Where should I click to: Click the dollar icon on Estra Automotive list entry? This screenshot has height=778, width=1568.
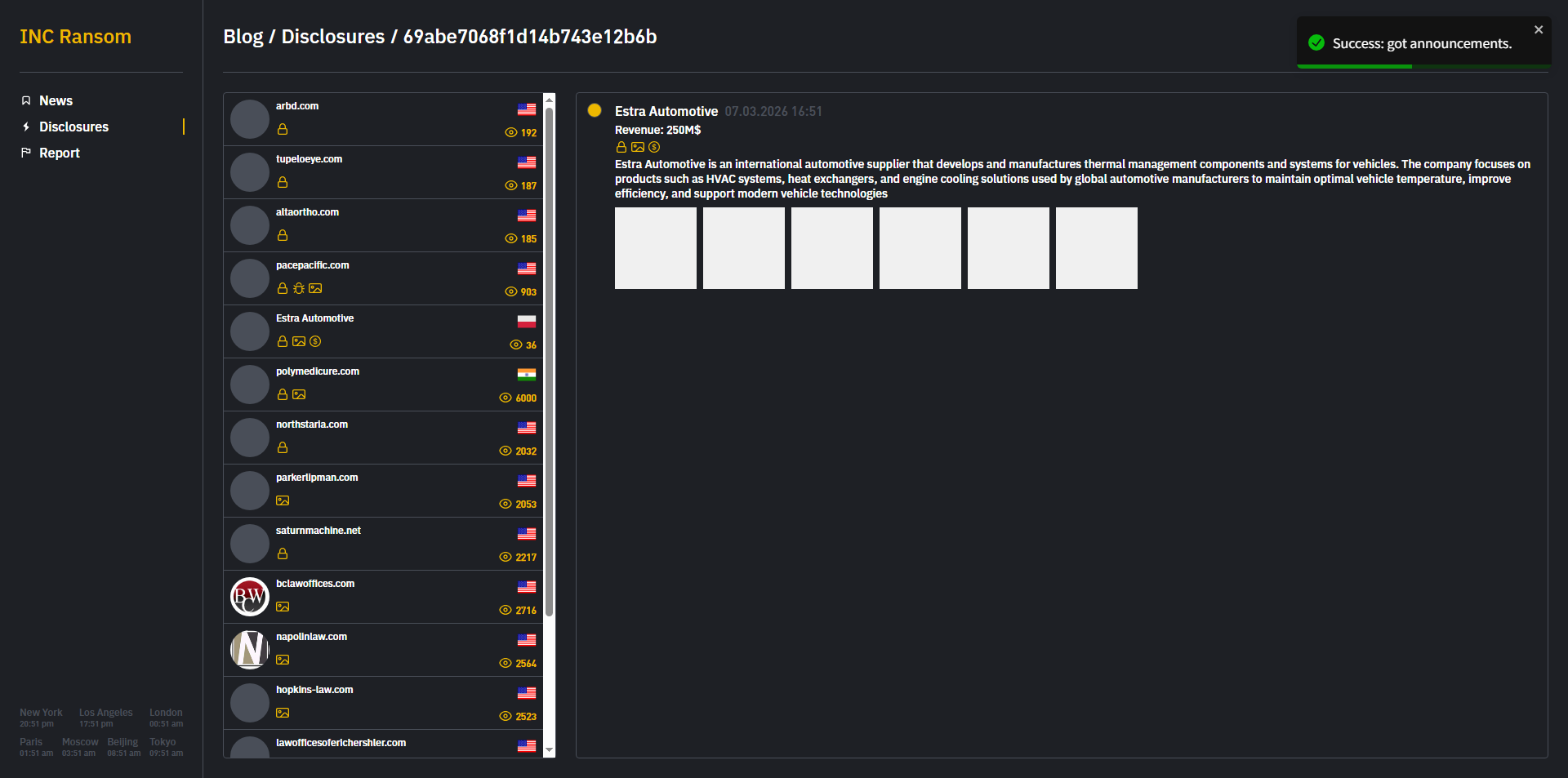(x=315, y=341)
